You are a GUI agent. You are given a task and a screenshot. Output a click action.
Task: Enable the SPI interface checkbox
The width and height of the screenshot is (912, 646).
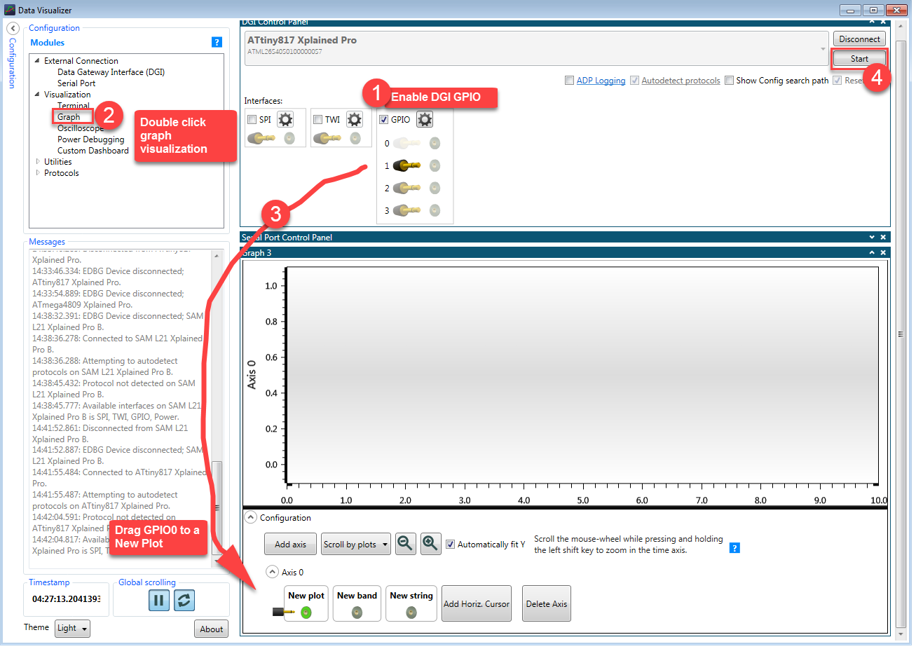coord(252,120)
